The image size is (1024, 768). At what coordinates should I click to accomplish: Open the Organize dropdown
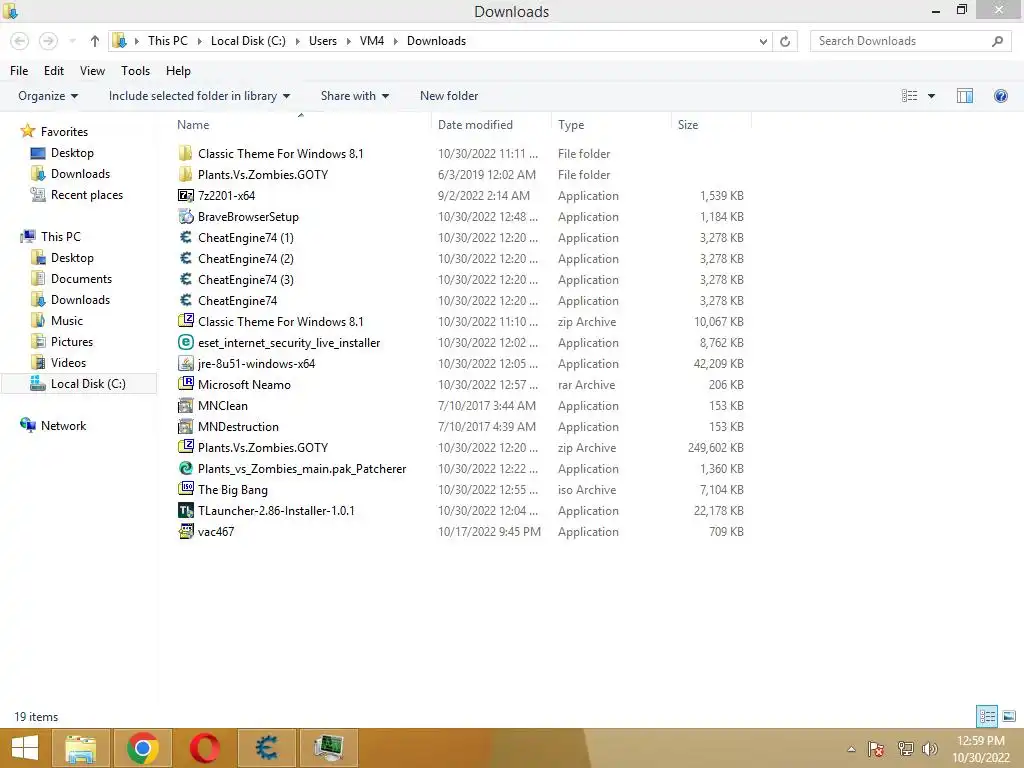[x=48, y=96]
